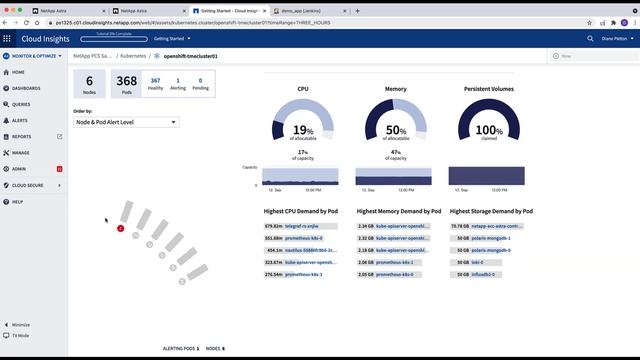Expand the Monitor & Optimize menu
This screenshot has width=640, height=360.
tap(33, 56)
